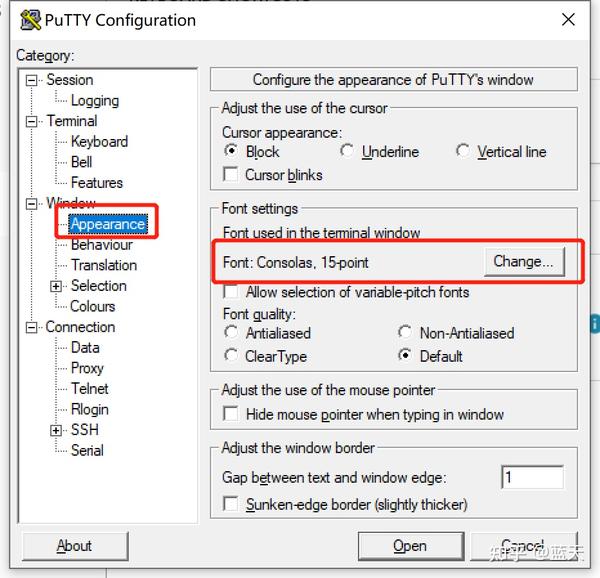Collapse the Connection tree node

(31, 327)
